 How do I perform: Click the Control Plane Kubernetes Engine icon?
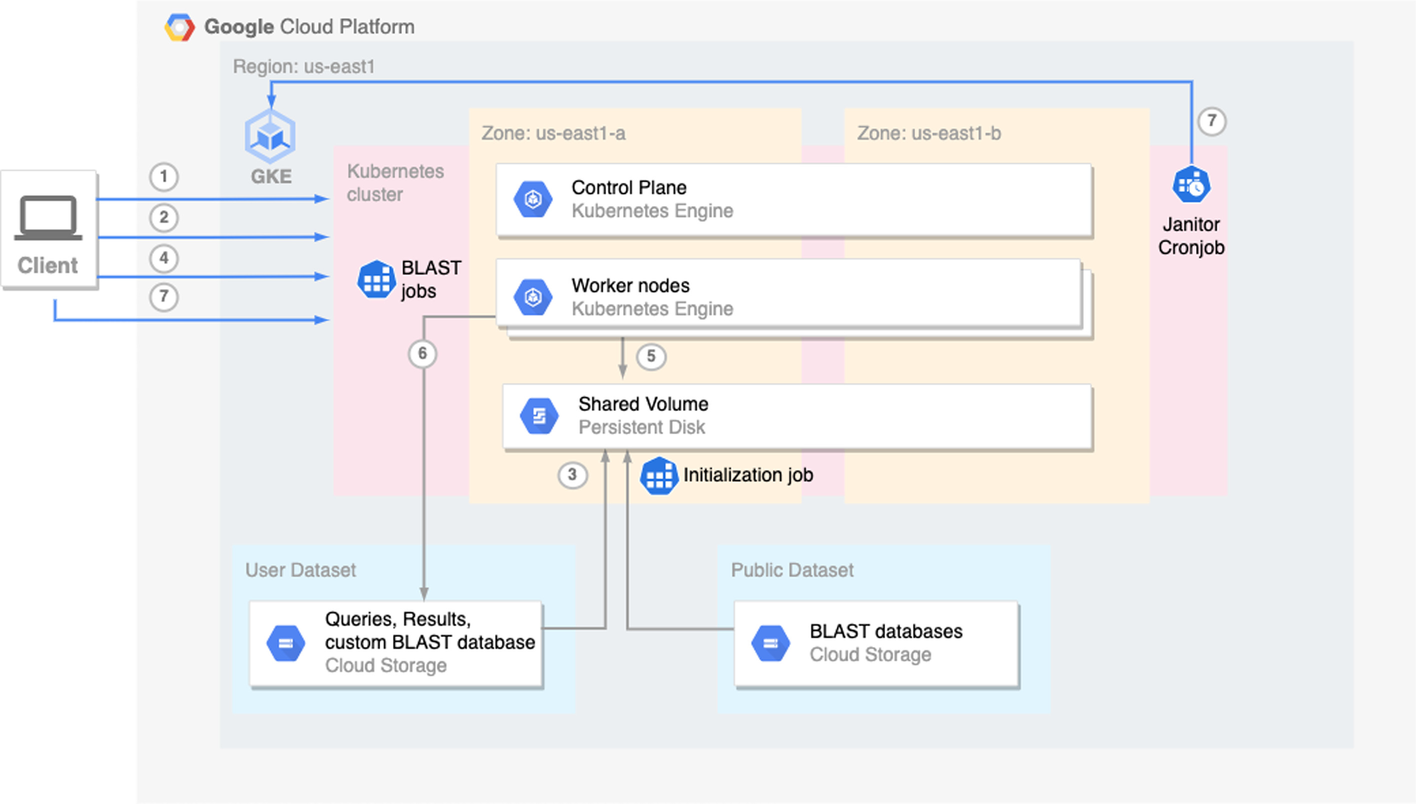point(533,200)
